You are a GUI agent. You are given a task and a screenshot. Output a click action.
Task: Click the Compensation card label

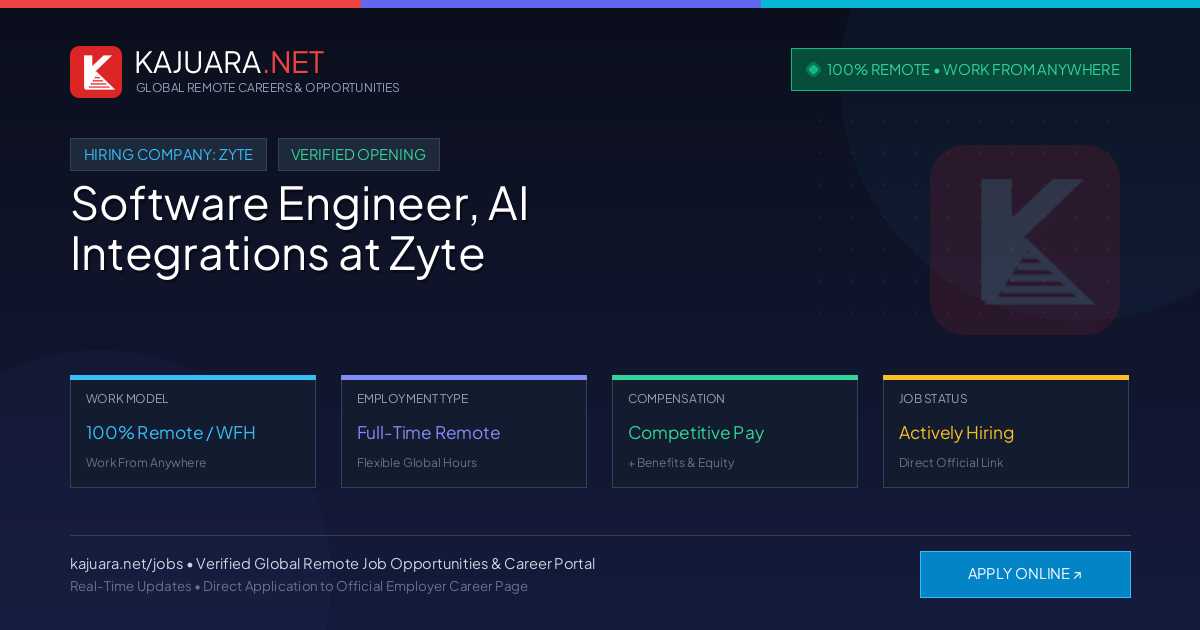coord(676,399)
